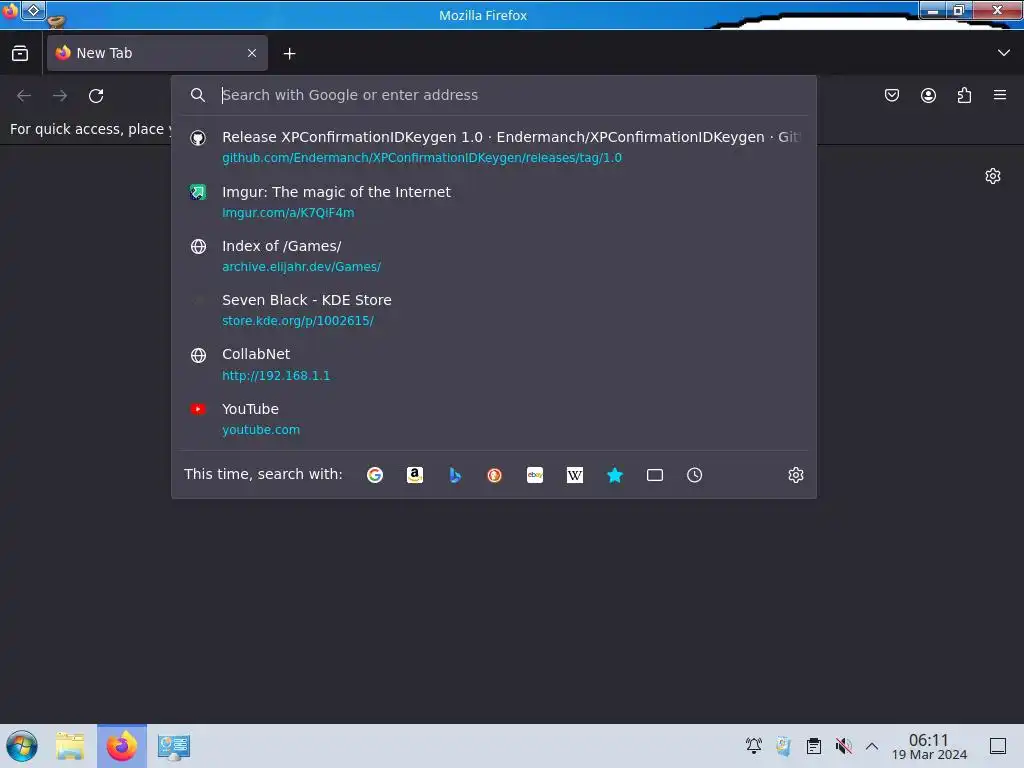Open the YouTube suggestion

494,419
